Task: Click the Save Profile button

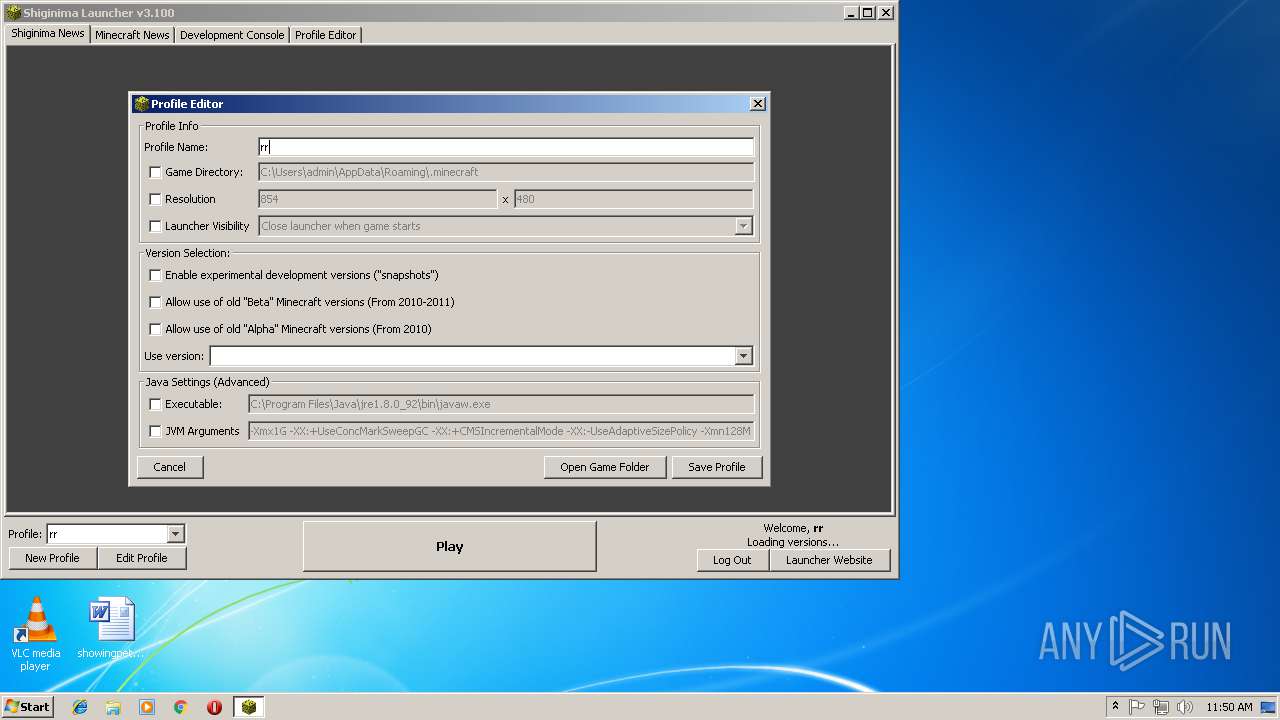Action: point(717,467)
